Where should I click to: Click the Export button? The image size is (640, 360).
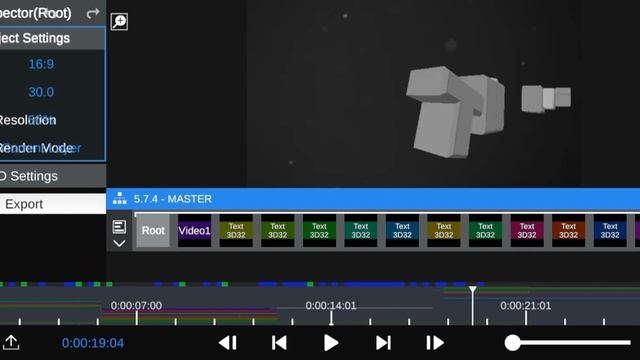pos(53,204)
